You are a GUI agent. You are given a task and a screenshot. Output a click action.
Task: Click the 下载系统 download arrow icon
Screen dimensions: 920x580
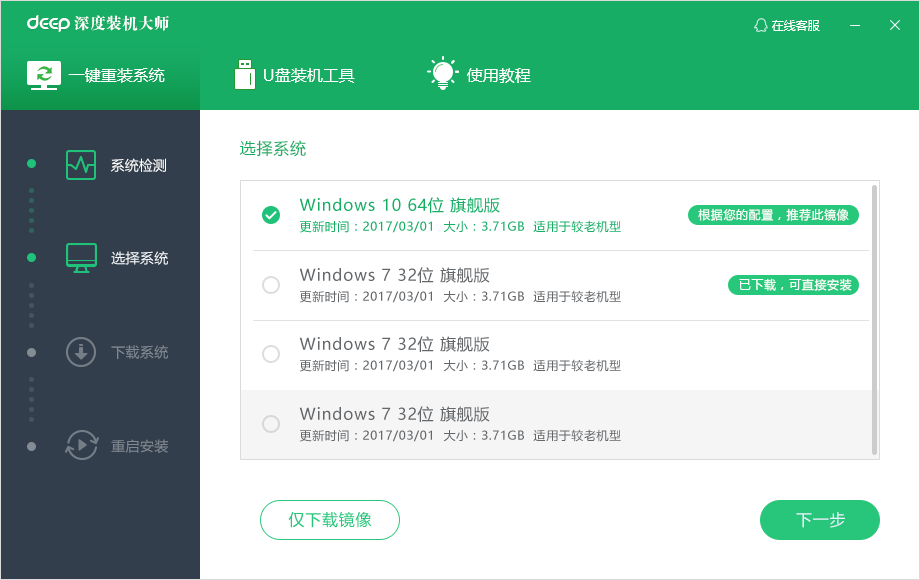80,352
